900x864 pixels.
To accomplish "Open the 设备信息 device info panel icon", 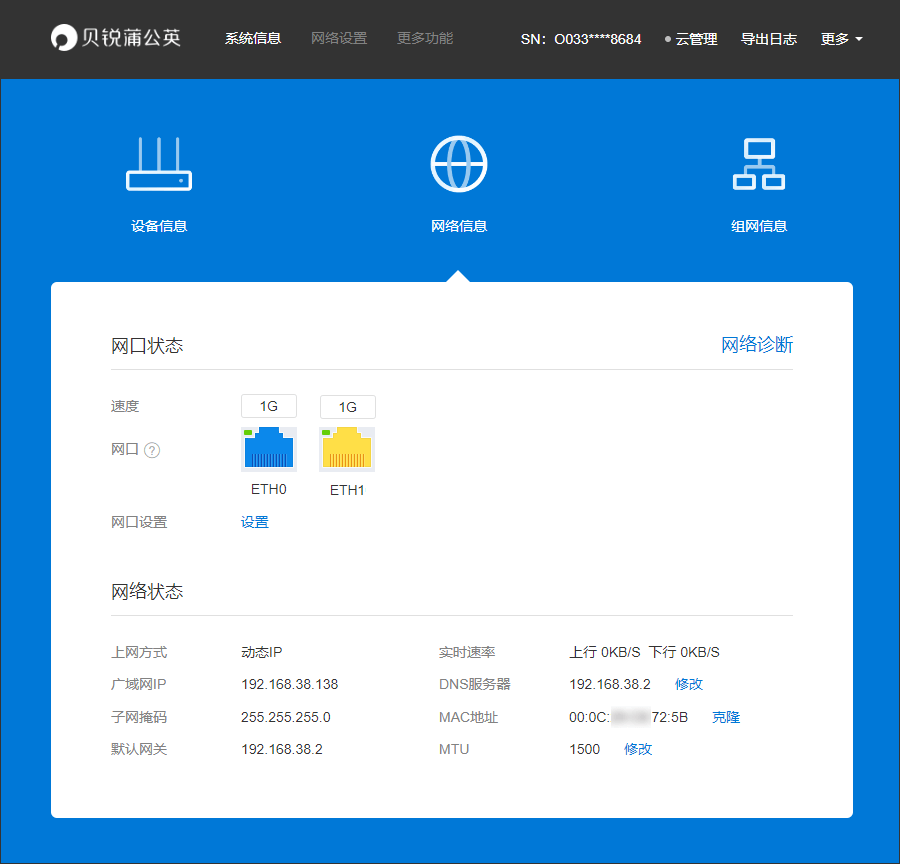I will [159, 163].
